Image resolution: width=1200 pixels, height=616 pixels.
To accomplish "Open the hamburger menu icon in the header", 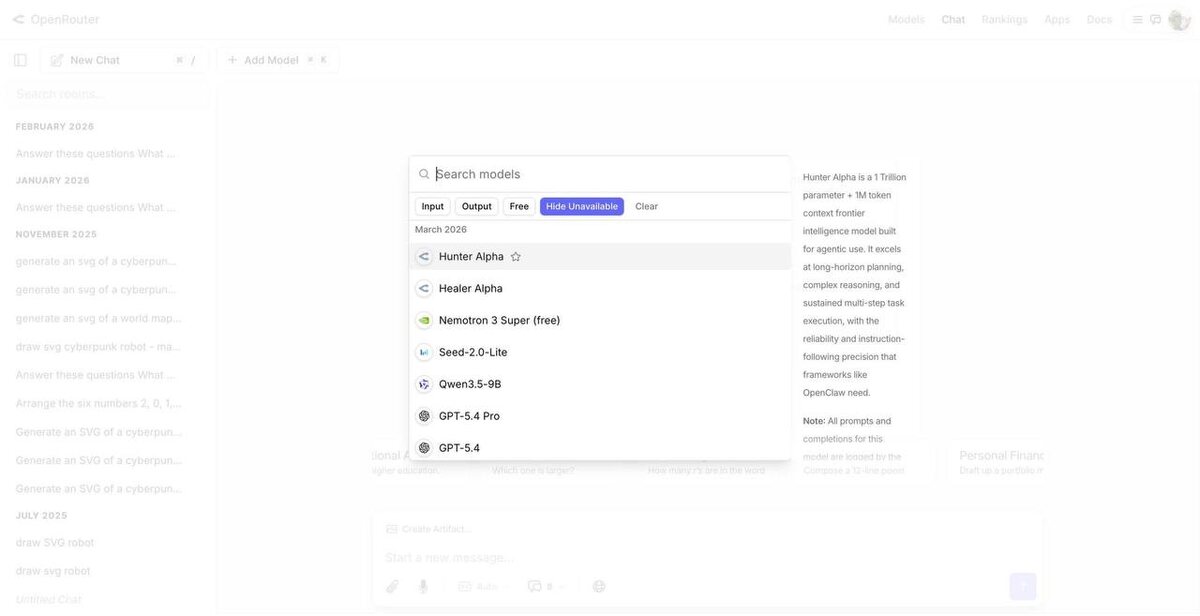I will pos(1137,19).
